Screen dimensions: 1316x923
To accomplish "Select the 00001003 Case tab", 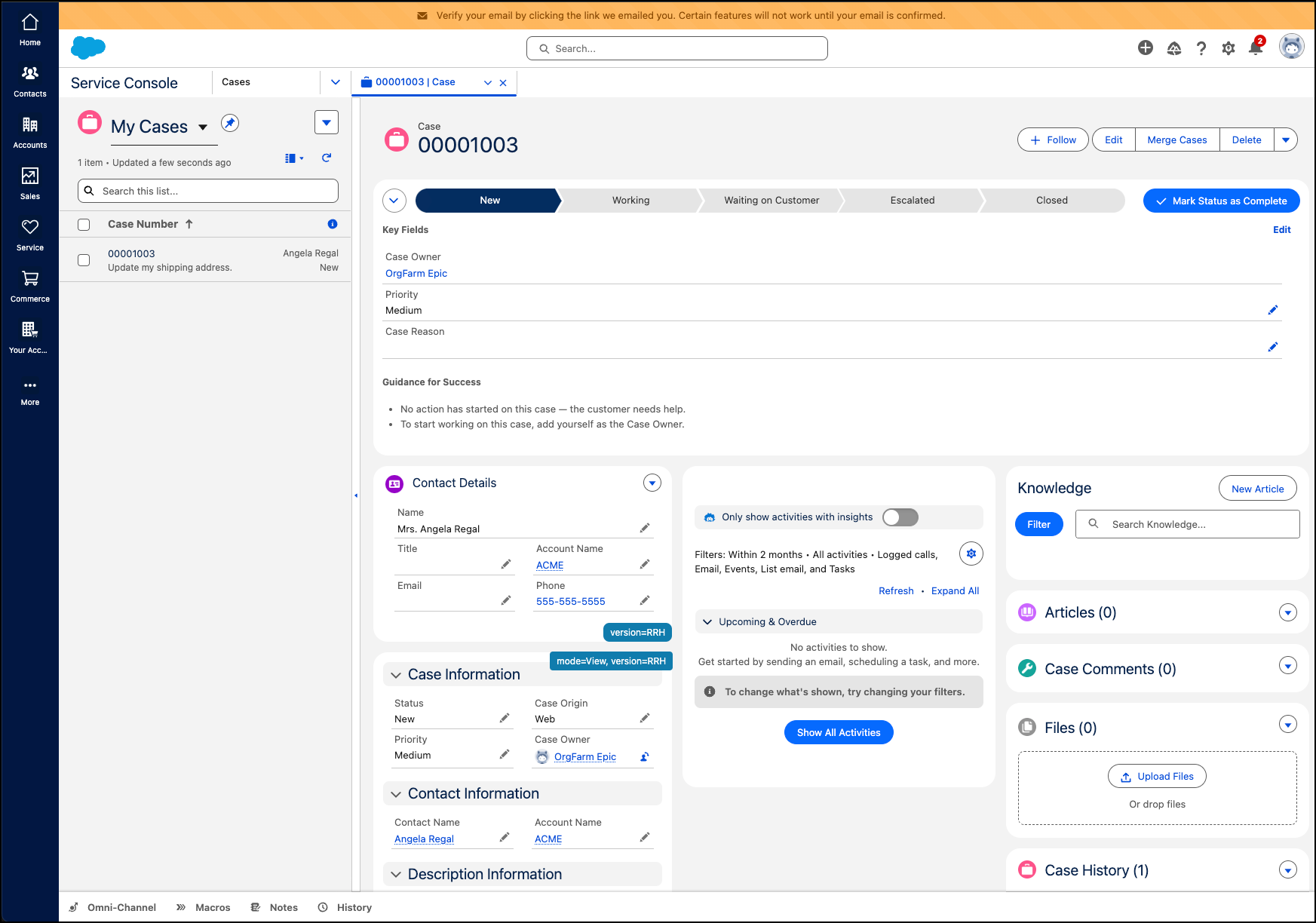I will [416, 82].
